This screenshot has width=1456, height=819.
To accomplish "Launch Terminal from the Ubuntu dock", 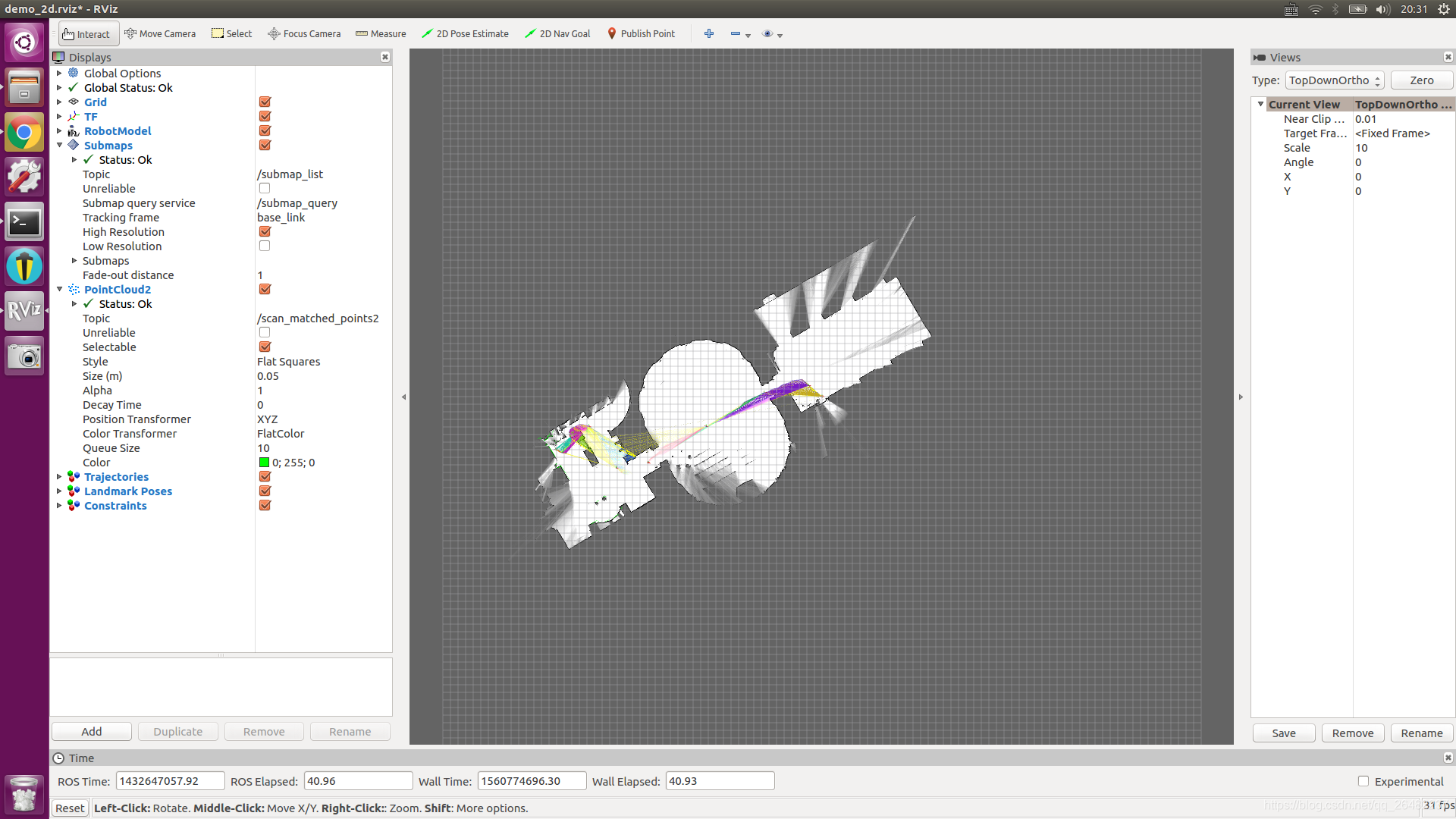I will pyautogui.click(x=24, y=222).
